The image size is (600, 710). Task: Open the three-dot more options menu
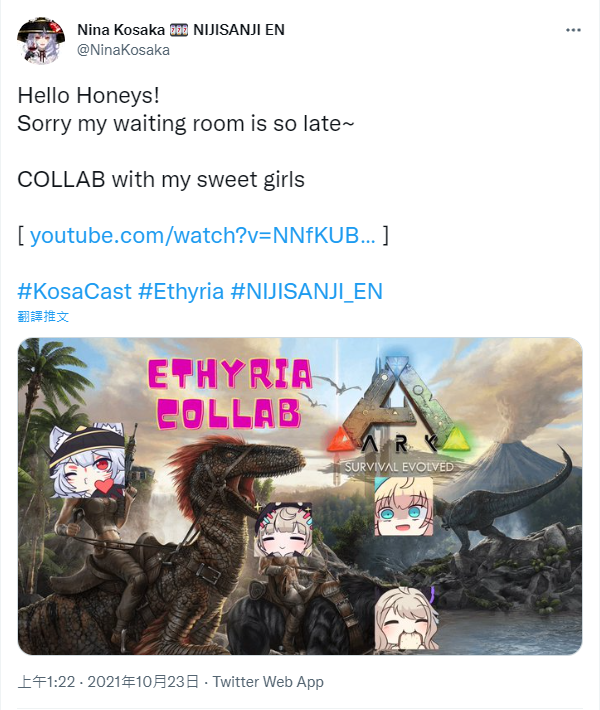[573, 30]
